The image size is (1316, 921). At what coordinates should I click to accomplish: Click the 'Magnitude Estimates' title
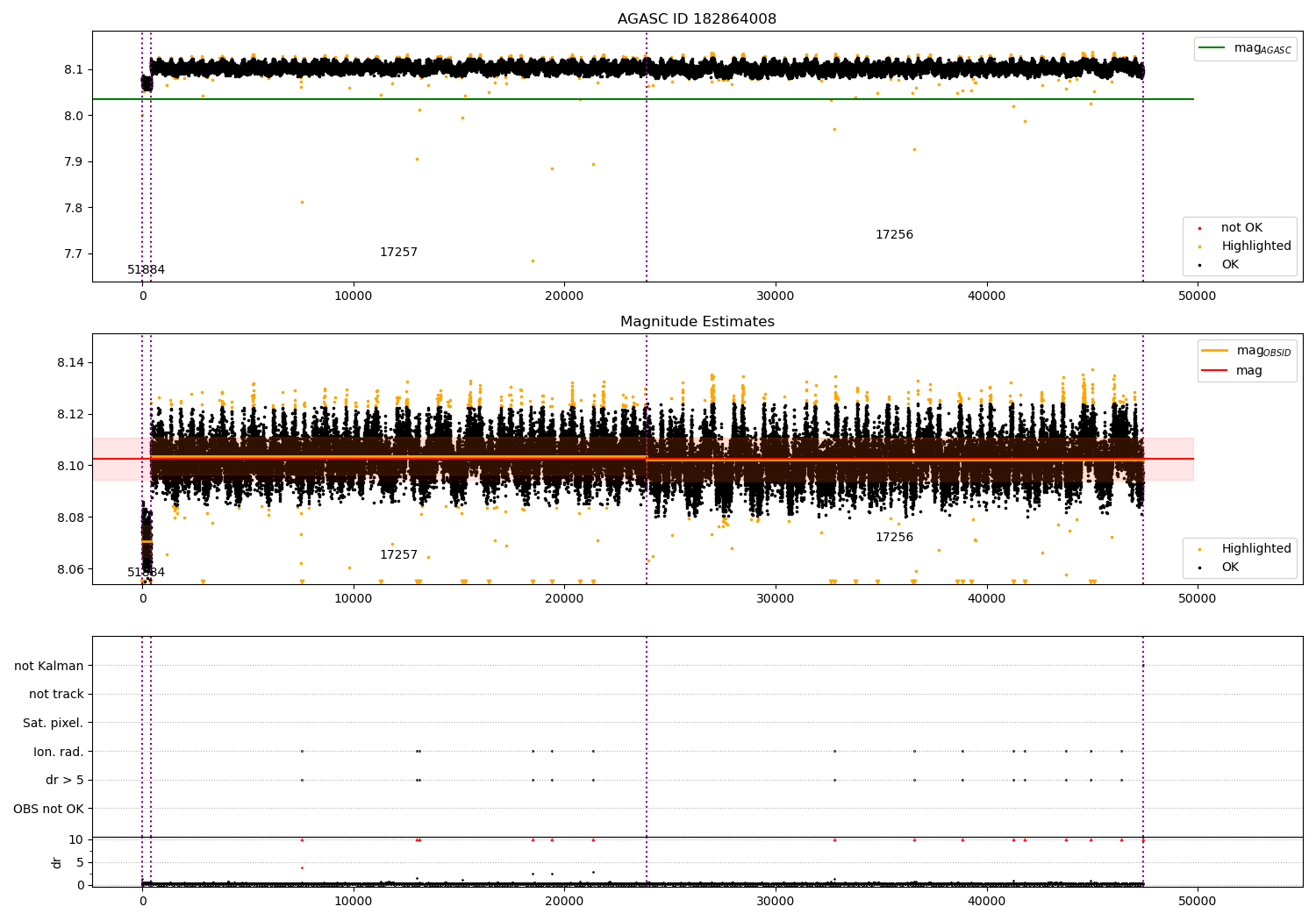click(697, 322)
